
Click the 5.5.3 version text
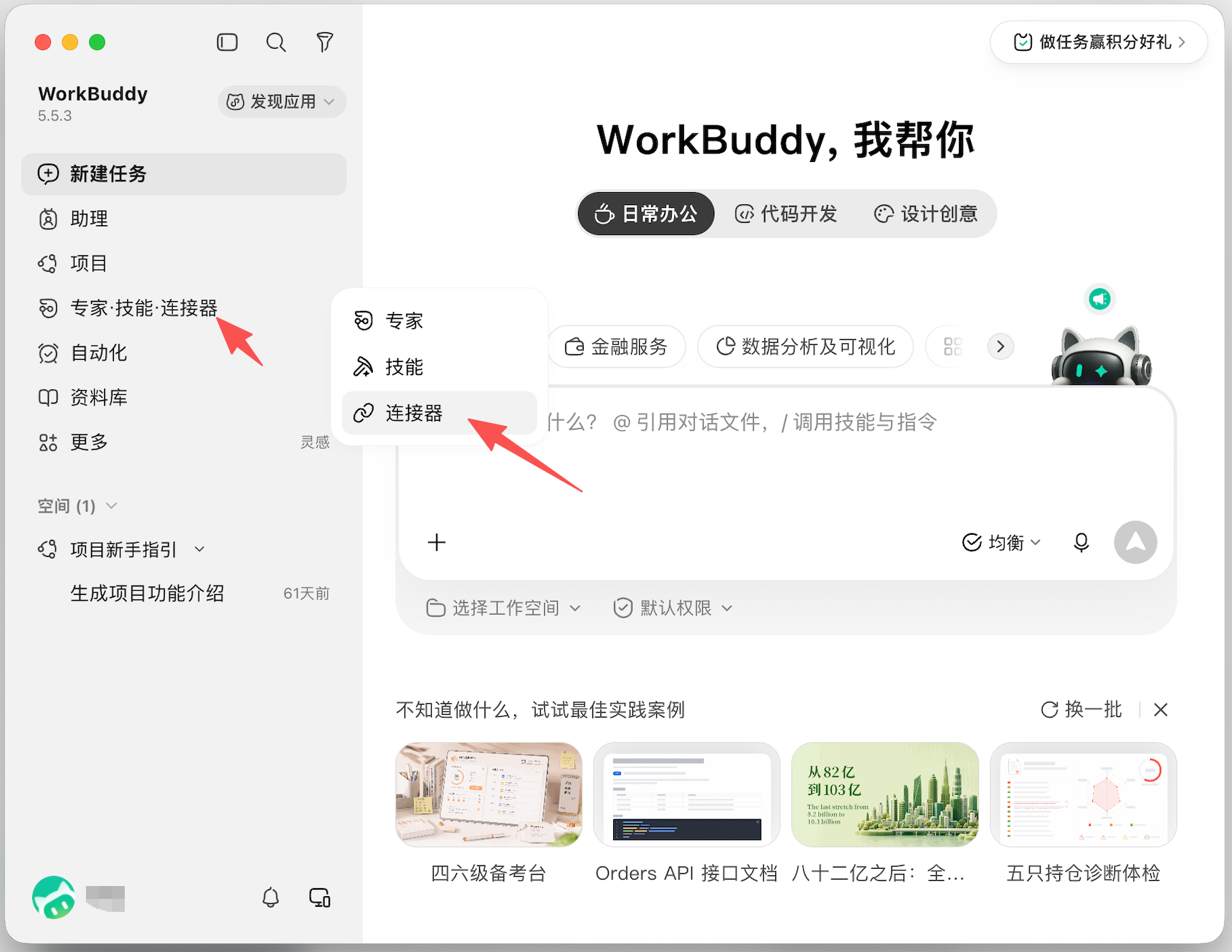tap(55, 116)
